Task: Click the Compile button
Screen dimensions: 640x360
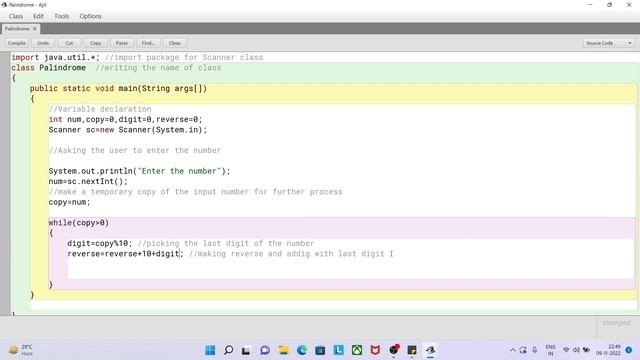Action: point(16,43)
